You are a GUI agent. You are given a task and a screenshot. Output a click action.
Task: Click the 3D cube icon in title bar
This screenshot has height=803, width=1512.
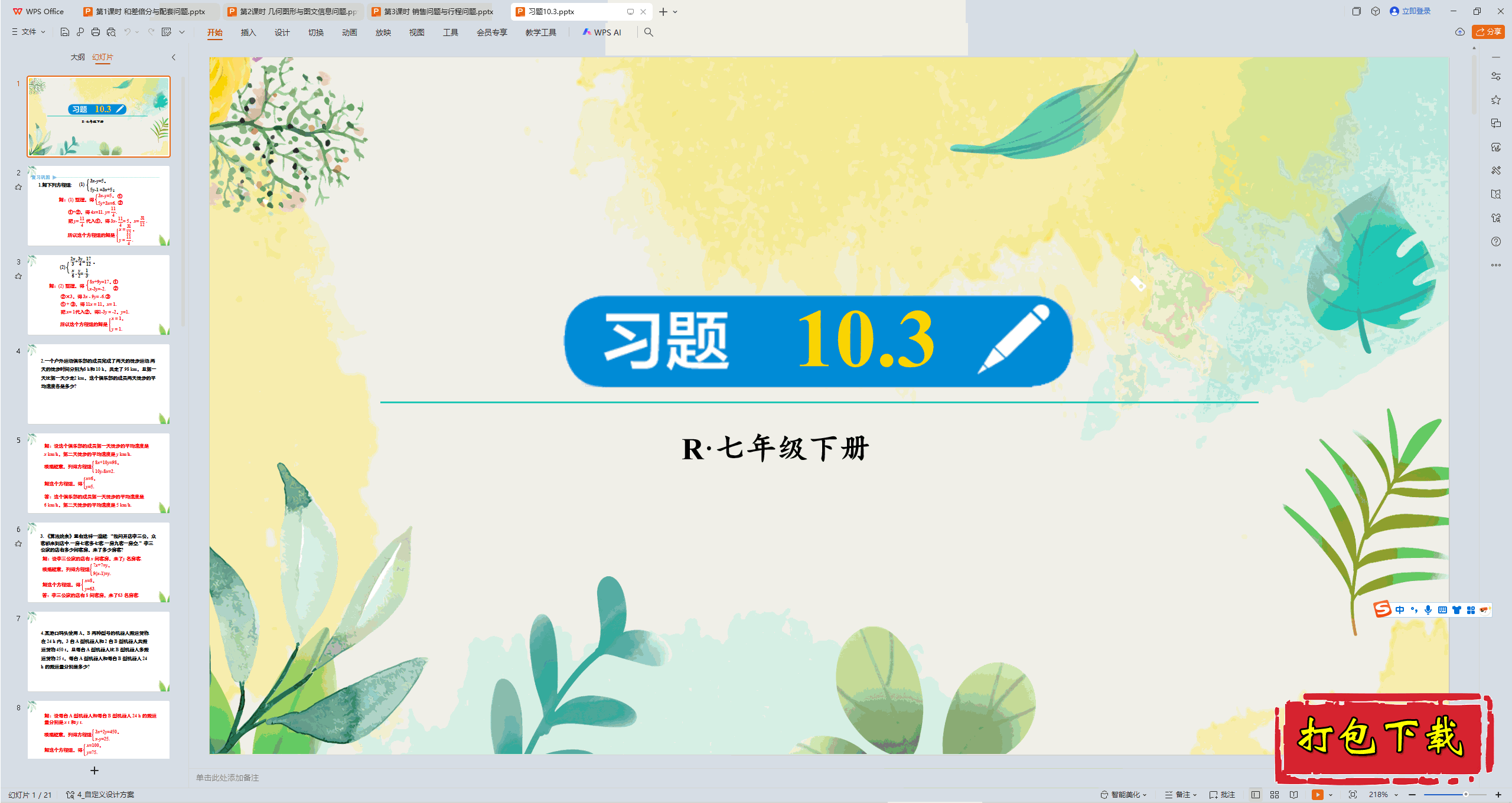(1376, 11)
